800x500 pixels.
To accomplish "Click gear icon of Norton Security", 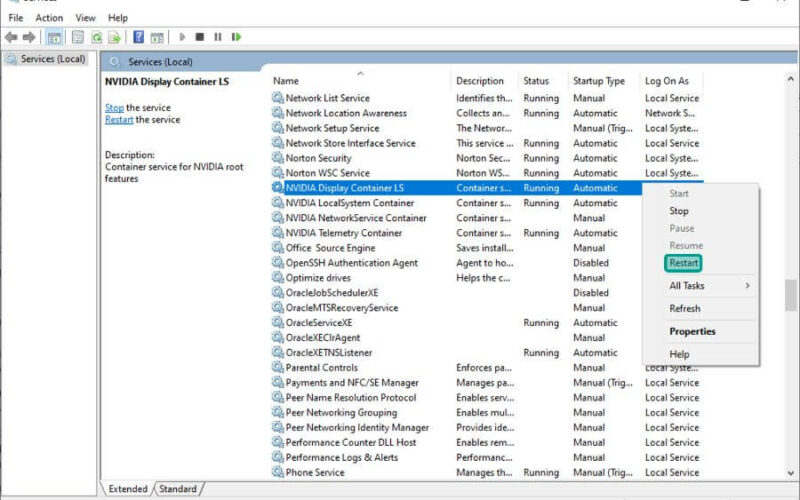I will 278,158.
